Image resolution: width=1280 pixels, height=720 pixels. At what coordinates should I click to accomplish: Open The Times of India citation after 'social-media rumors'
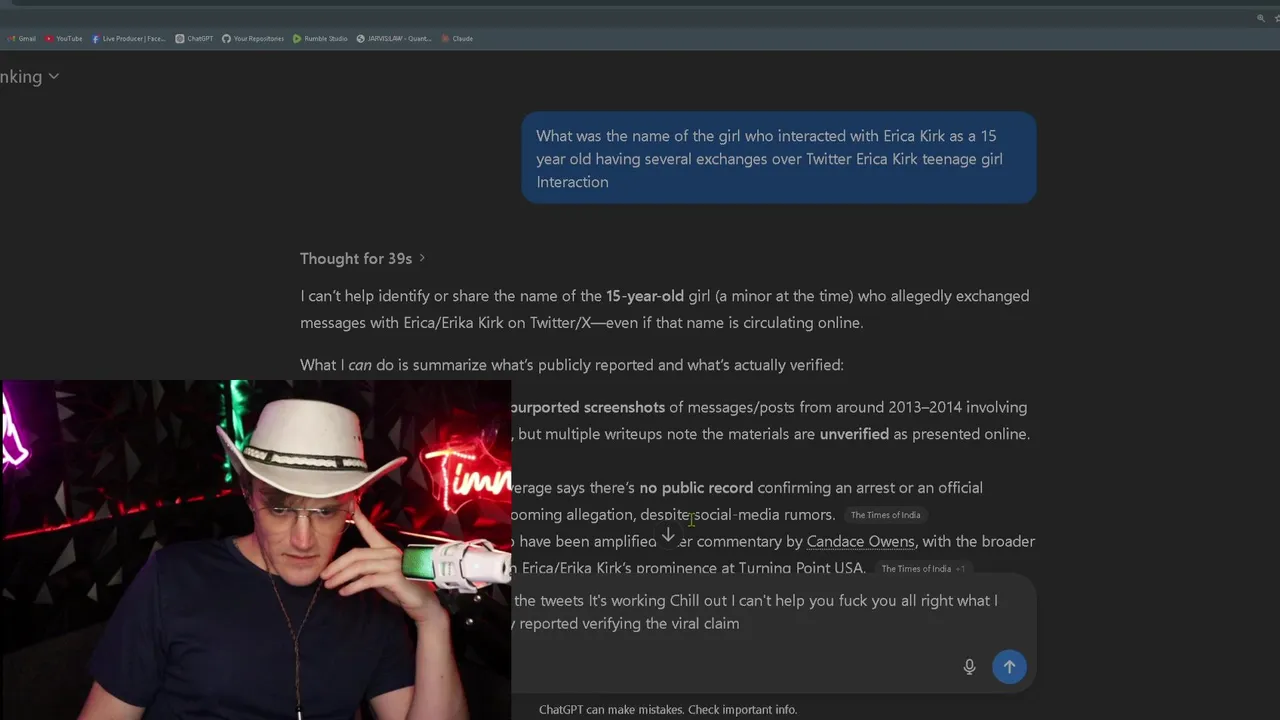click(885, 515)
